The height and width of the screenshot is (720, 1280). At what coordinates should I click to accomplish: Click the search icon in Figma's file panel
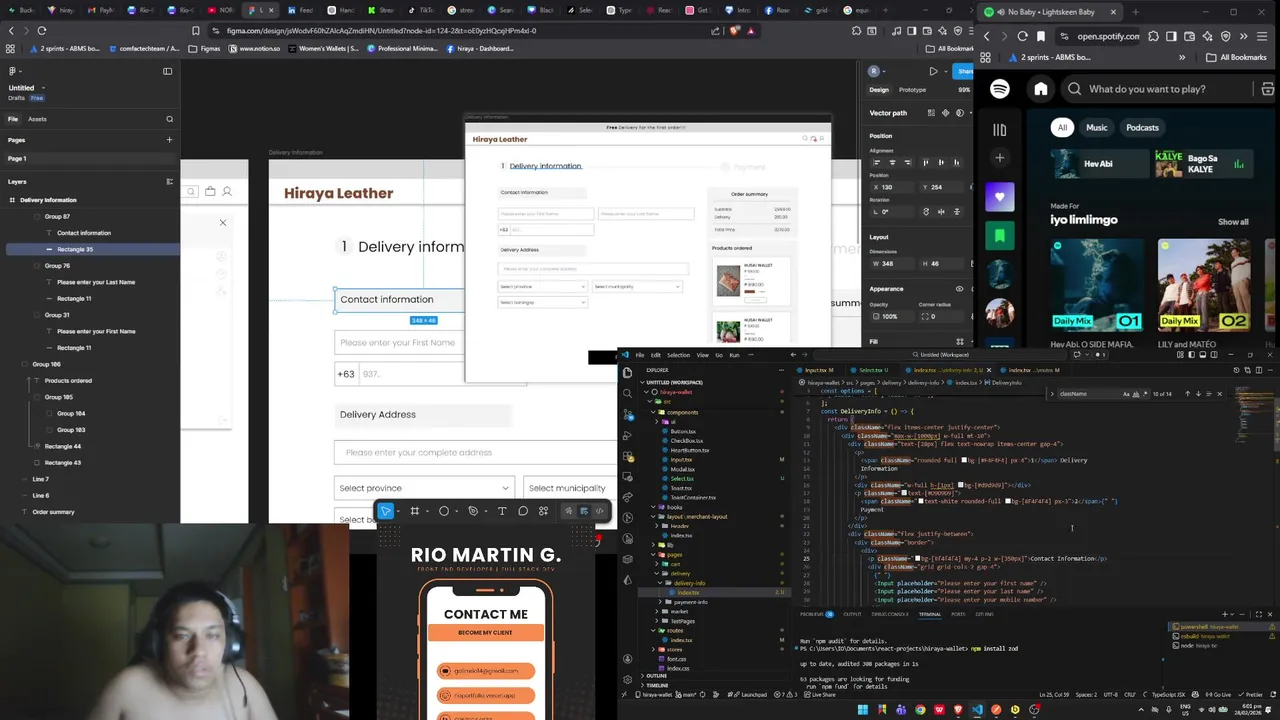tap(169, 119)
